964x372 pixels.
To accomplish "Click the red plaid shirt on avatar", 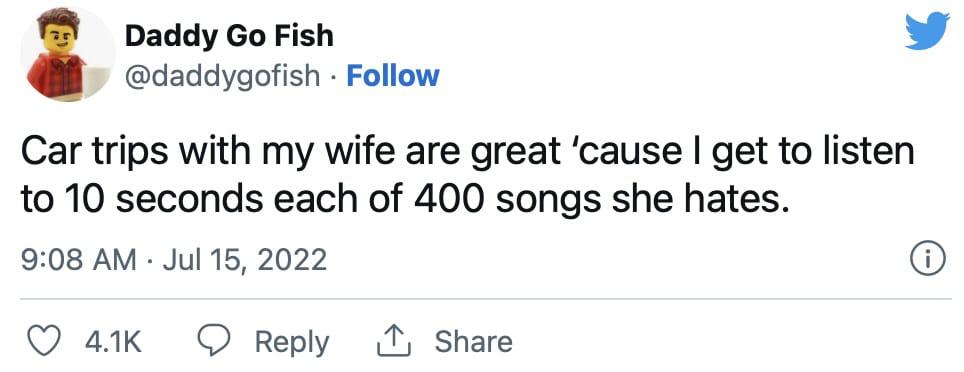I will (x=57, y=77).
